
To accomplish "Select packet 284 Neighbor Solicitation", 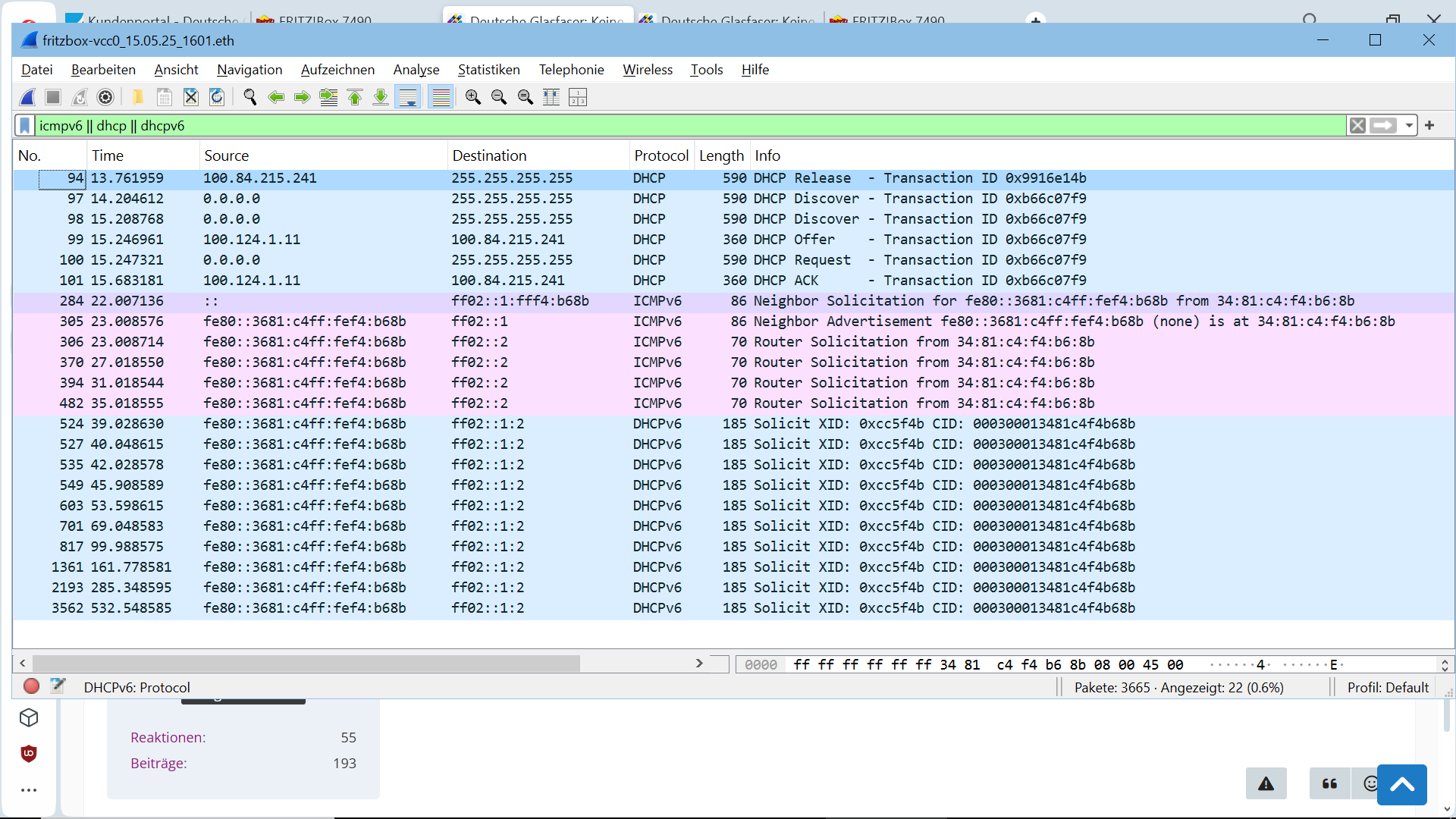I will pyautogui.click(x=733, y=301).
